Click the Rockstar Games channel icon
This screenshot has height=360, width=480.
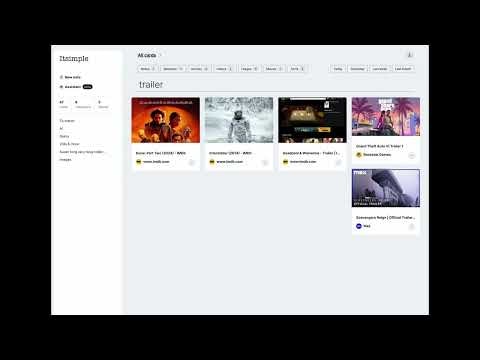359,155
